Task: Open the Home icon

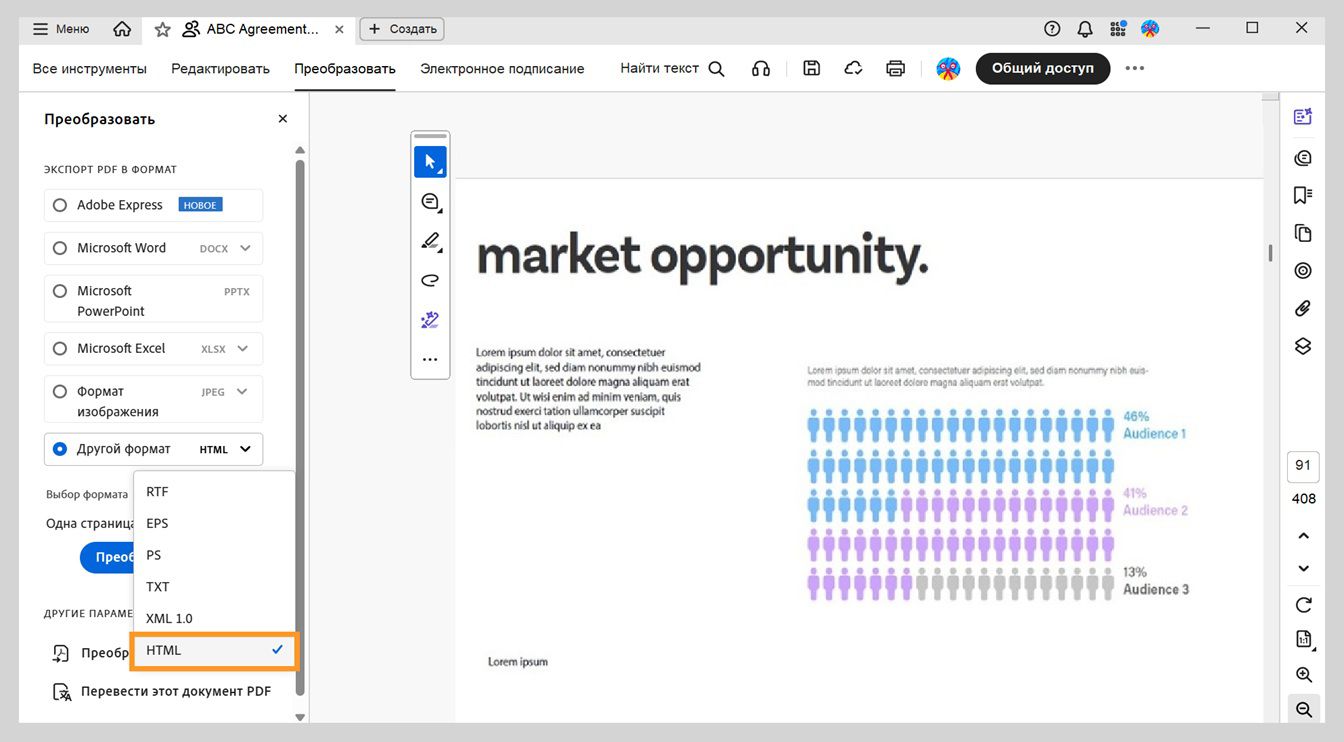Action: coord(122,29)
